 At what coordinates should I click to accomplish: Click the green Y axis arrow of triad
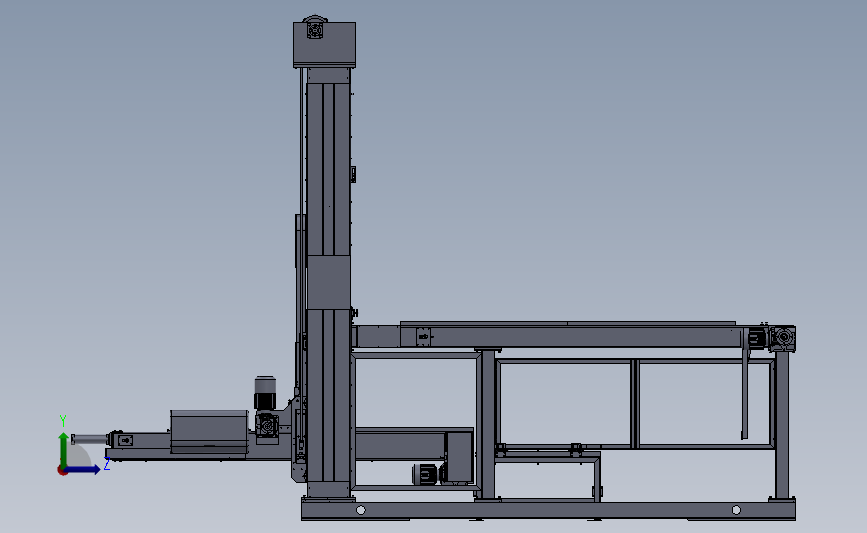click(64, 451)
